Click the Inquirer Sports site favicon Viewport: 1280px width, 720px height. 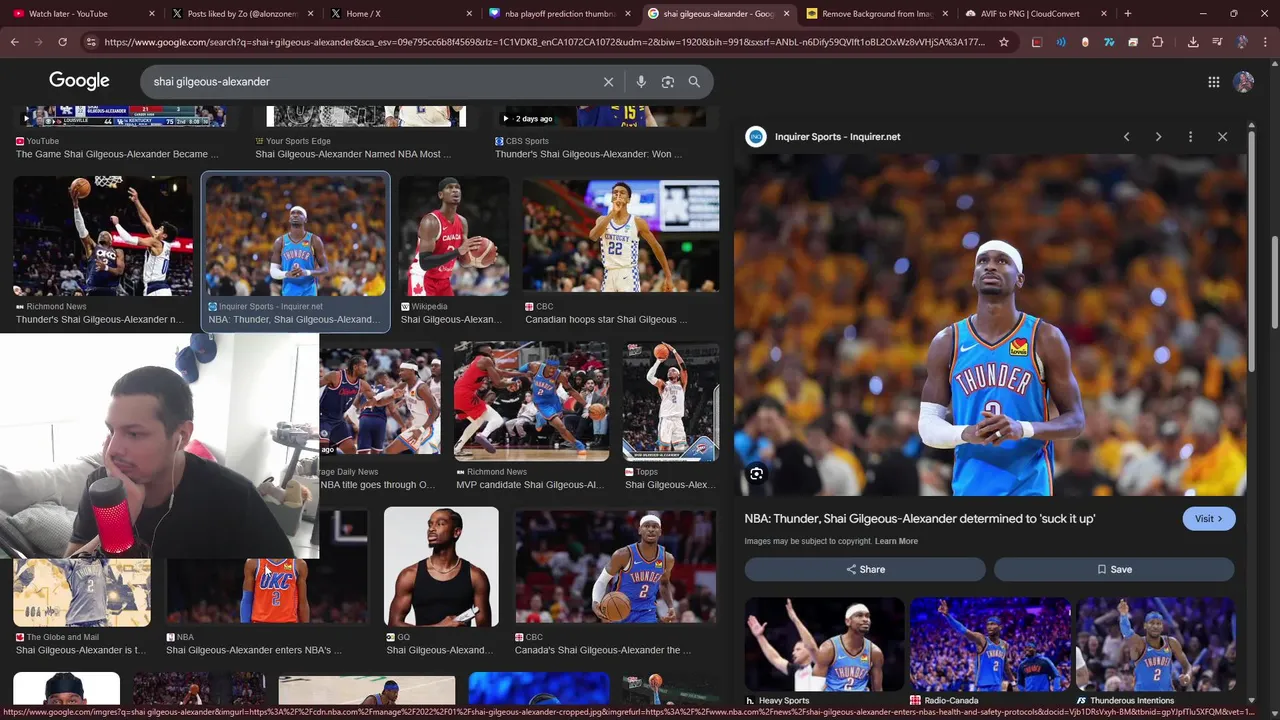(756, 137)
